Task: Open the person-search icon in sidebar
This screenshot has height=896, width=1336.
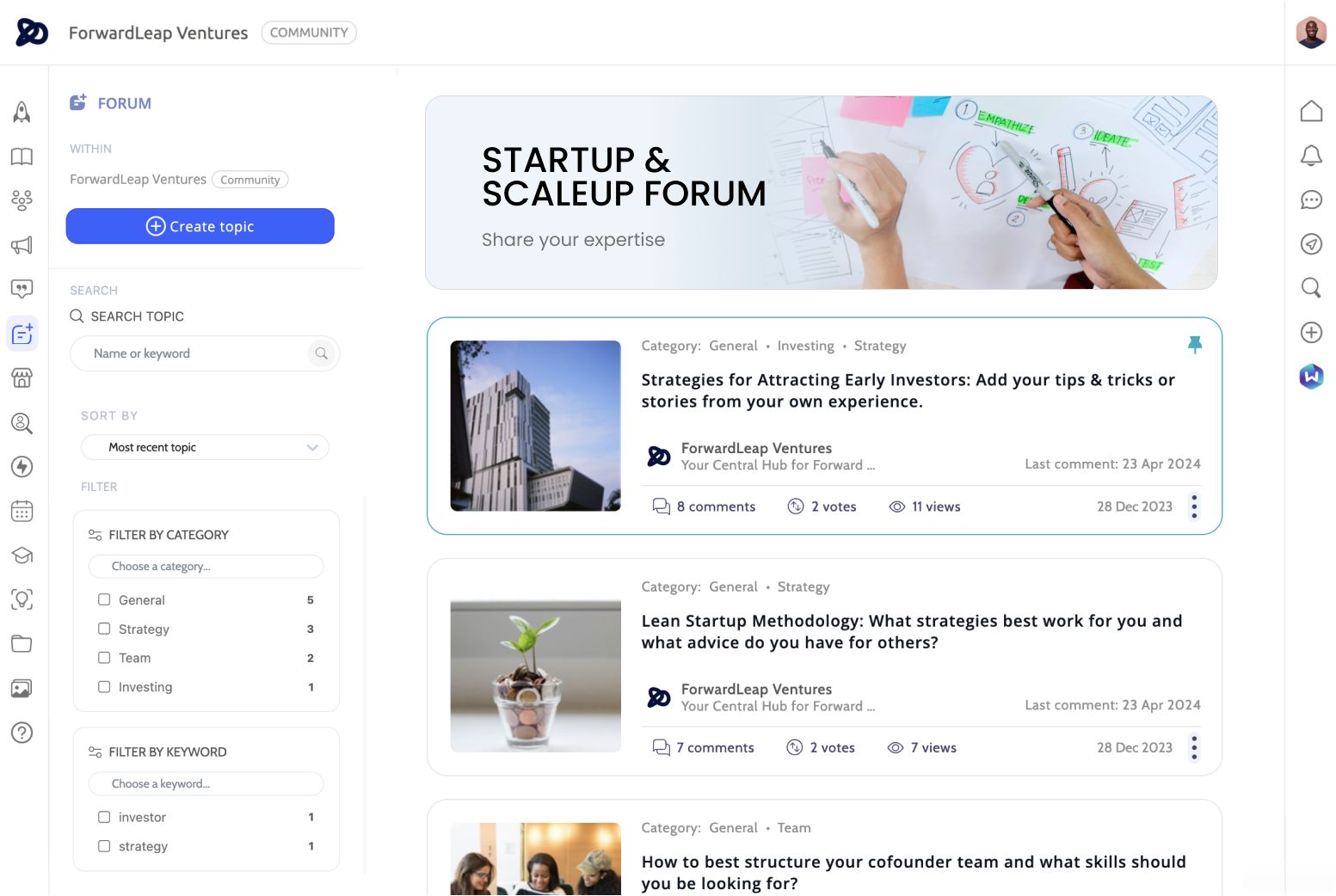Action: [22, 422]
